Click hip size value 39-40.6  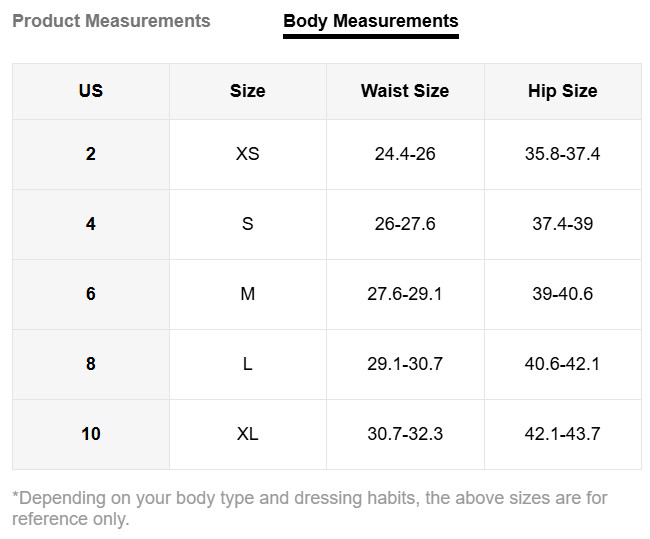pyautogui.click(x=562, y=294)
